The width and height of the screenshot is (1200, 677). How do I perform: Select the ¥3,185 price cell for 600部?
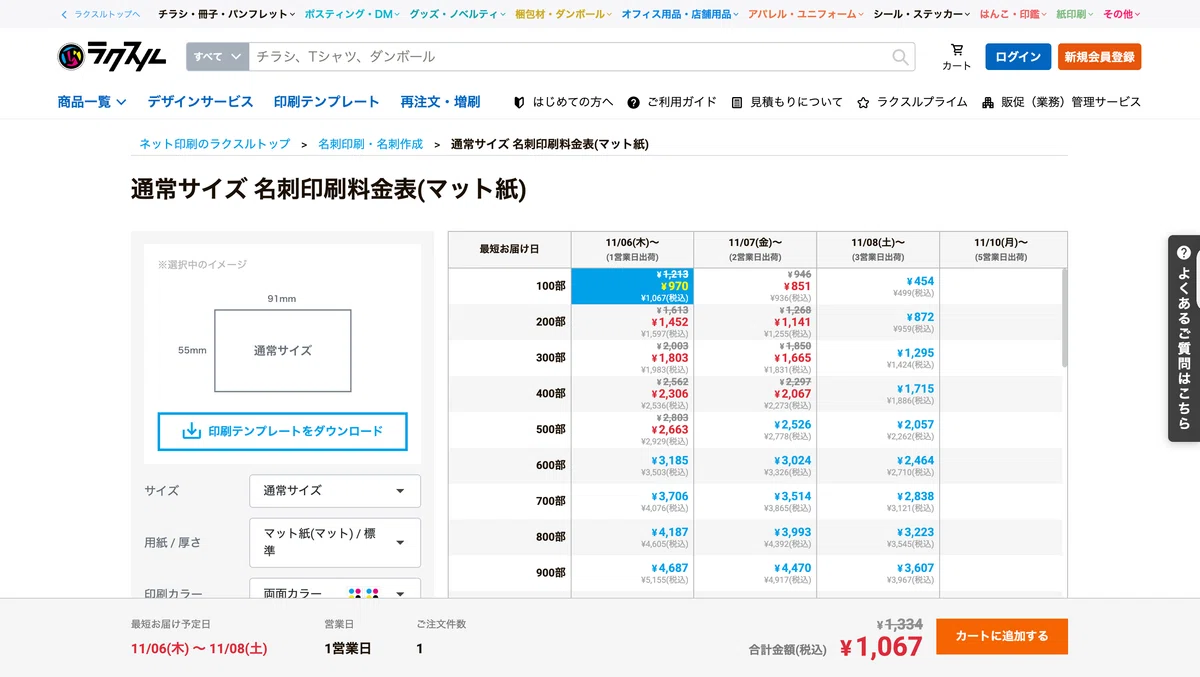tap(632, 466)
